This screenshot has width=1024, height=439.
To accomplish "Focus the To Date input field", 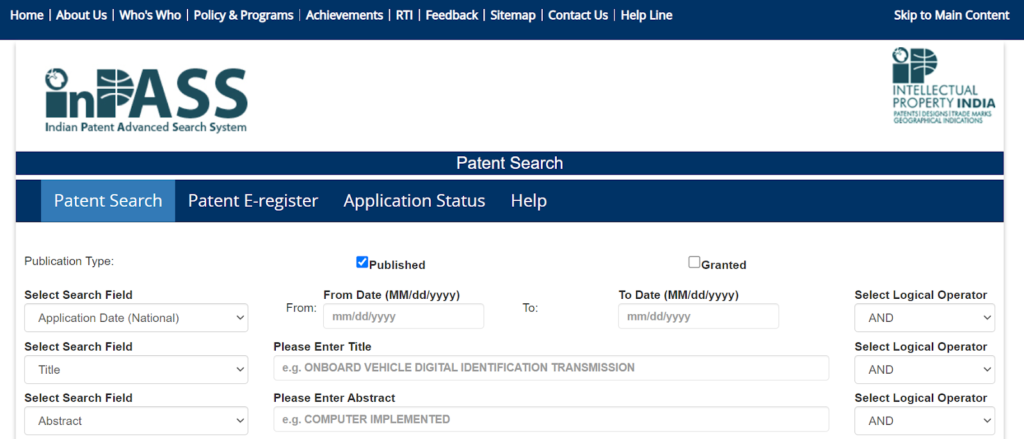I will pyautogui.click(x=698, y=317).
